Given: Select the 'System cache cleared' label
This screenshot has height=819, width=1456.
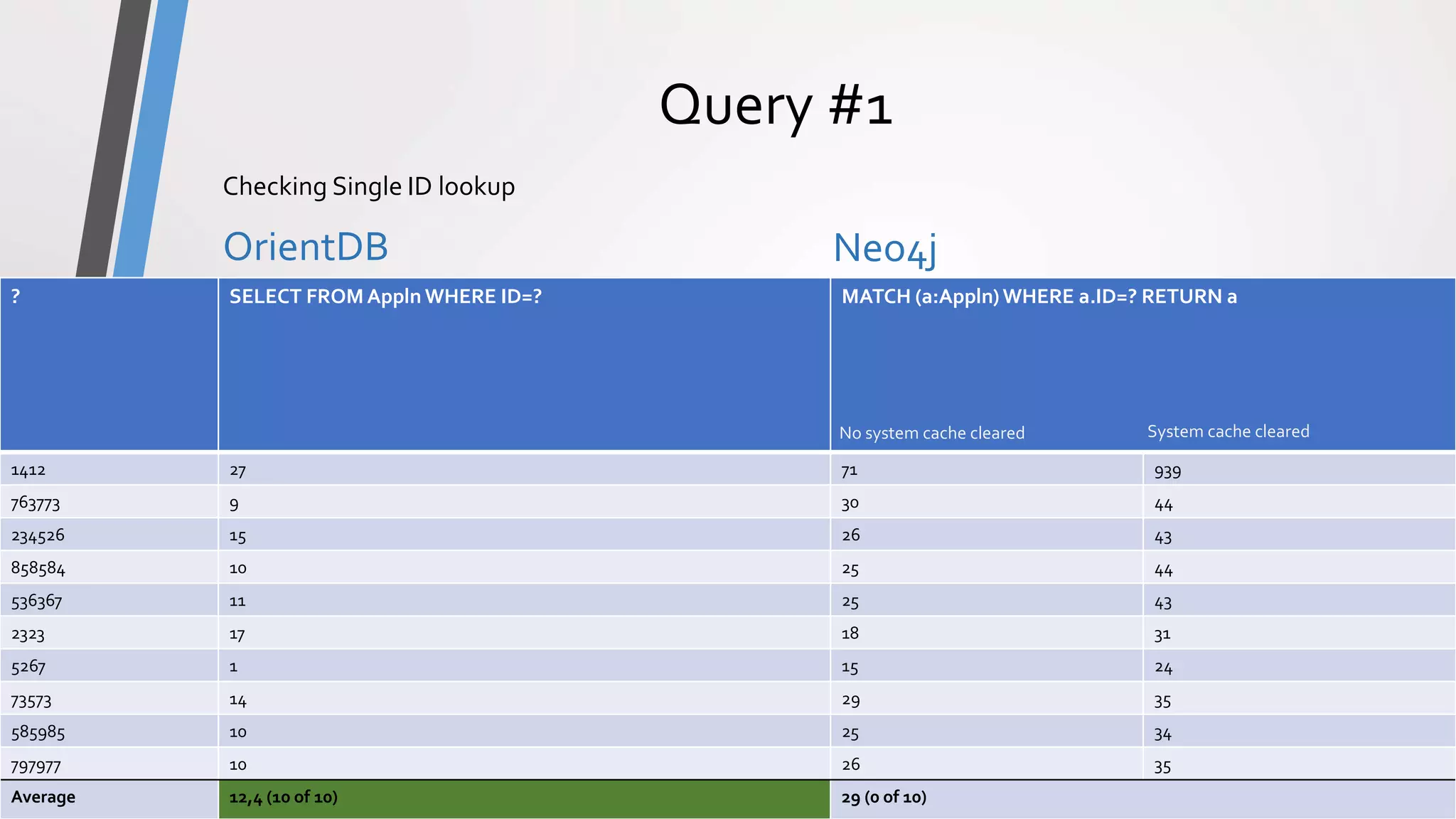Looking at the screenshot, I should coord(1228,432).
